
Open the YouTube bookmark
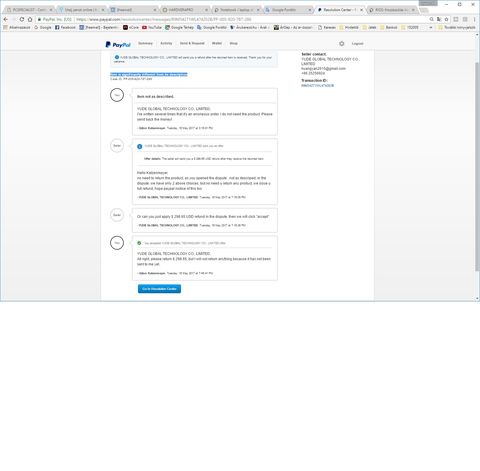pyautogui.click(x=152, y=27)
